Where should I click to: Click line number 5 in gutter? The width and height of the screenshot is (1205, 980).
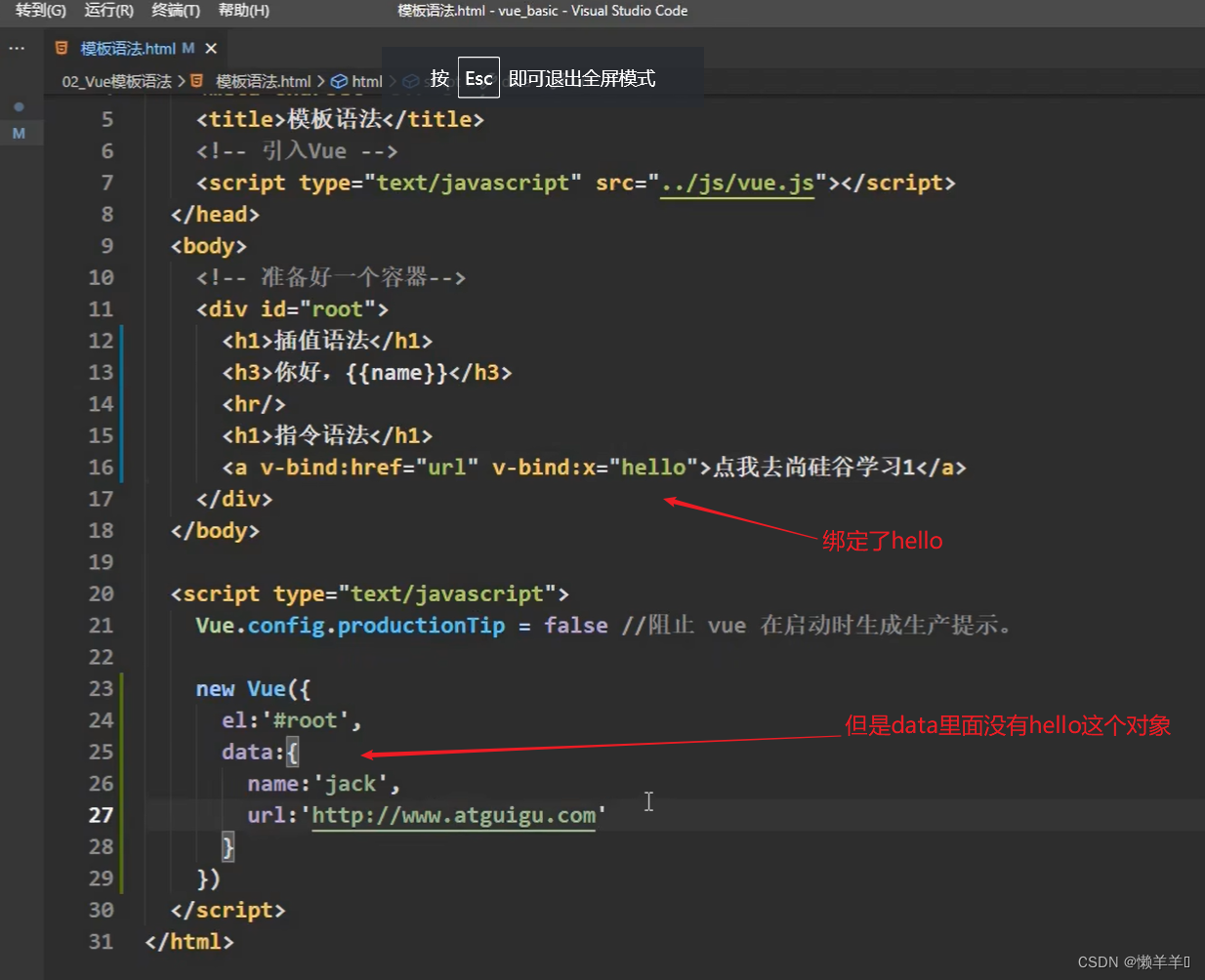click(107, 119)
